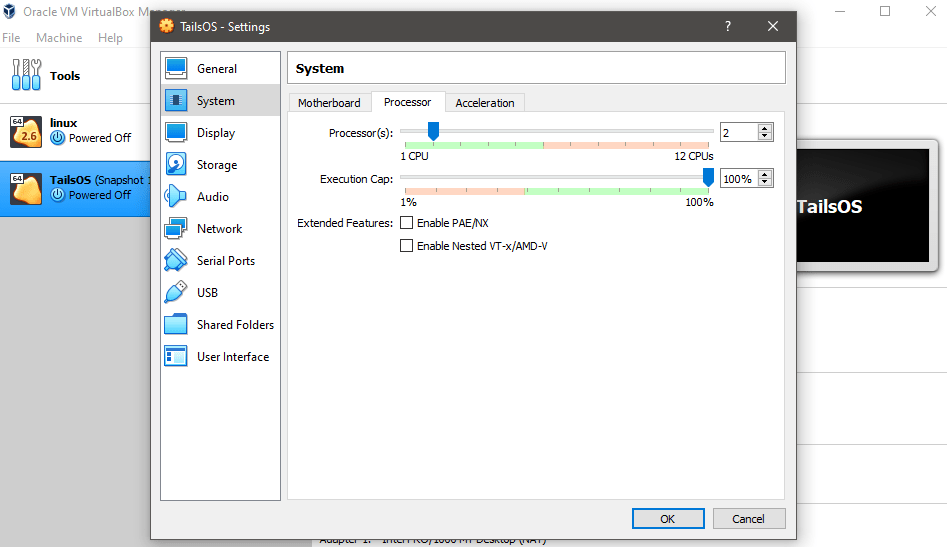Click the Tools wrench icon in Manager
The image size is (947, 547).
(26, 75)
